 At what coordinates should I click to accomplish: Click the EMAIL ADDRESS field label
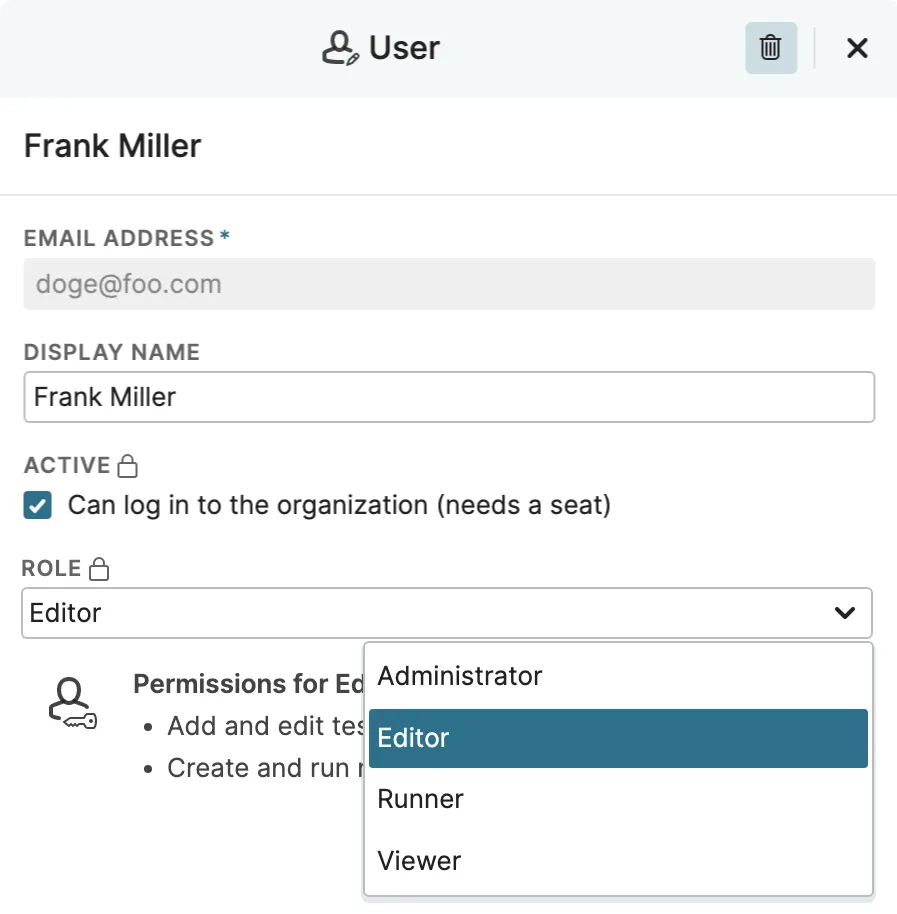click(x=119, y=238)
